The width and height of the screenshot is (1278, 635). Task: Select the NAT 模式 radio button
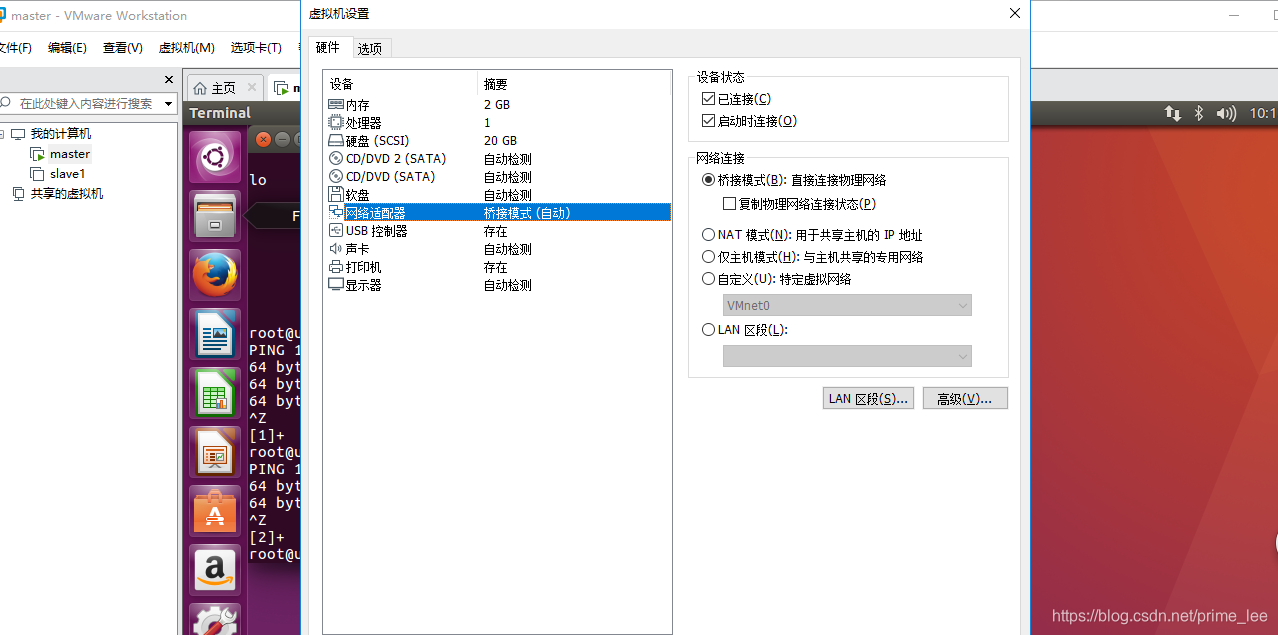tap(708, 234)
